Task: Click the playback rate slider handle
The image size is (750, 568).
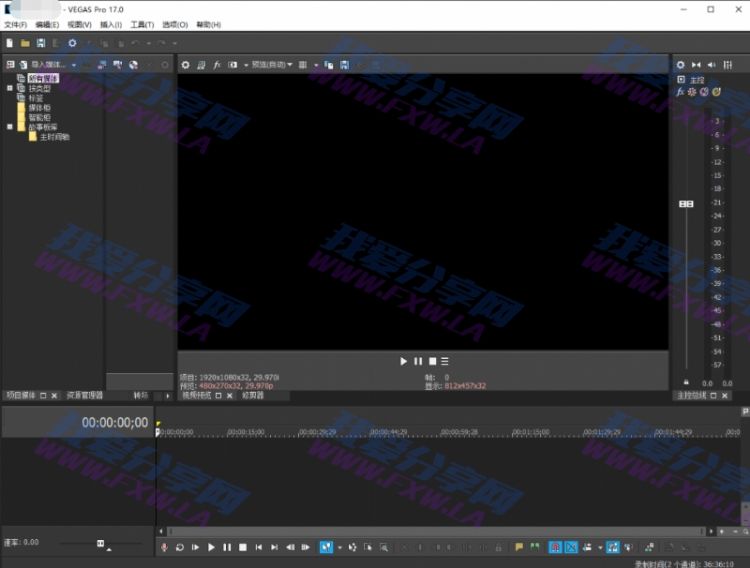Action: pyautogui.click(x=100, y=543)
